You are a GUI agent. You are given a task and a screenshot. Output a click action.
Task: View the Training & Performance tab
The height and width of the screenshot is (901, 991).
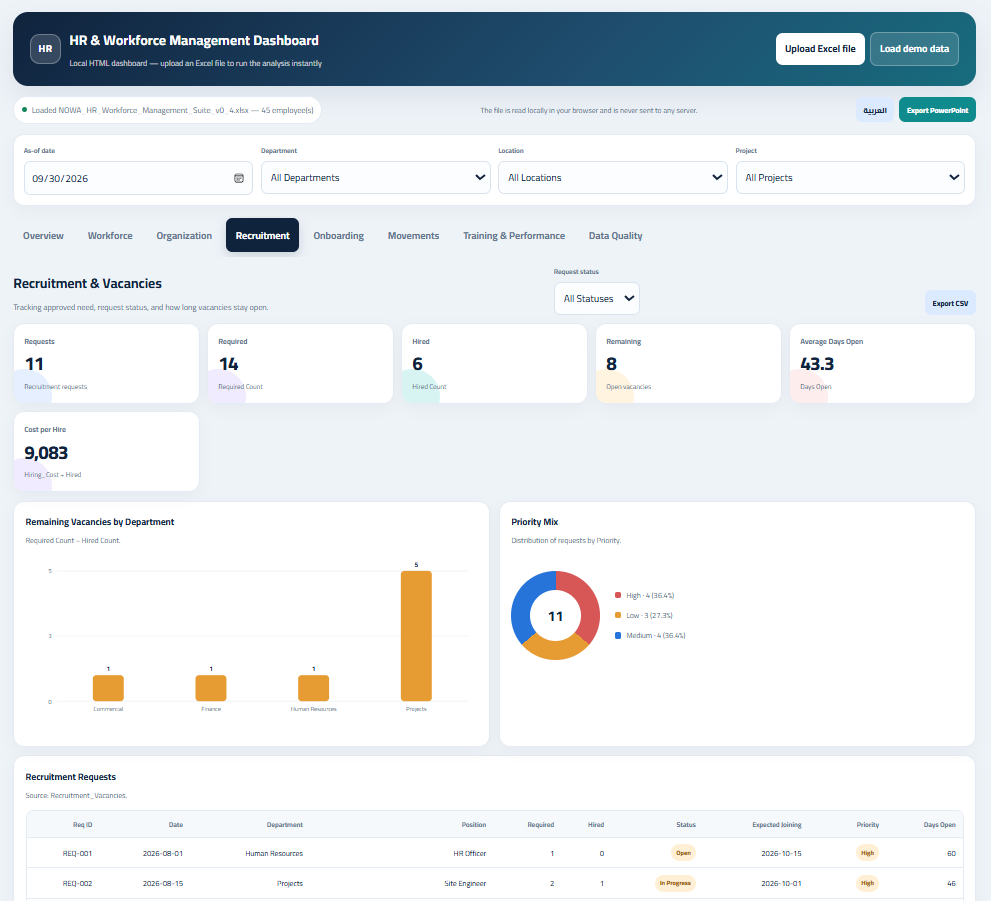[x=514, y=236]
